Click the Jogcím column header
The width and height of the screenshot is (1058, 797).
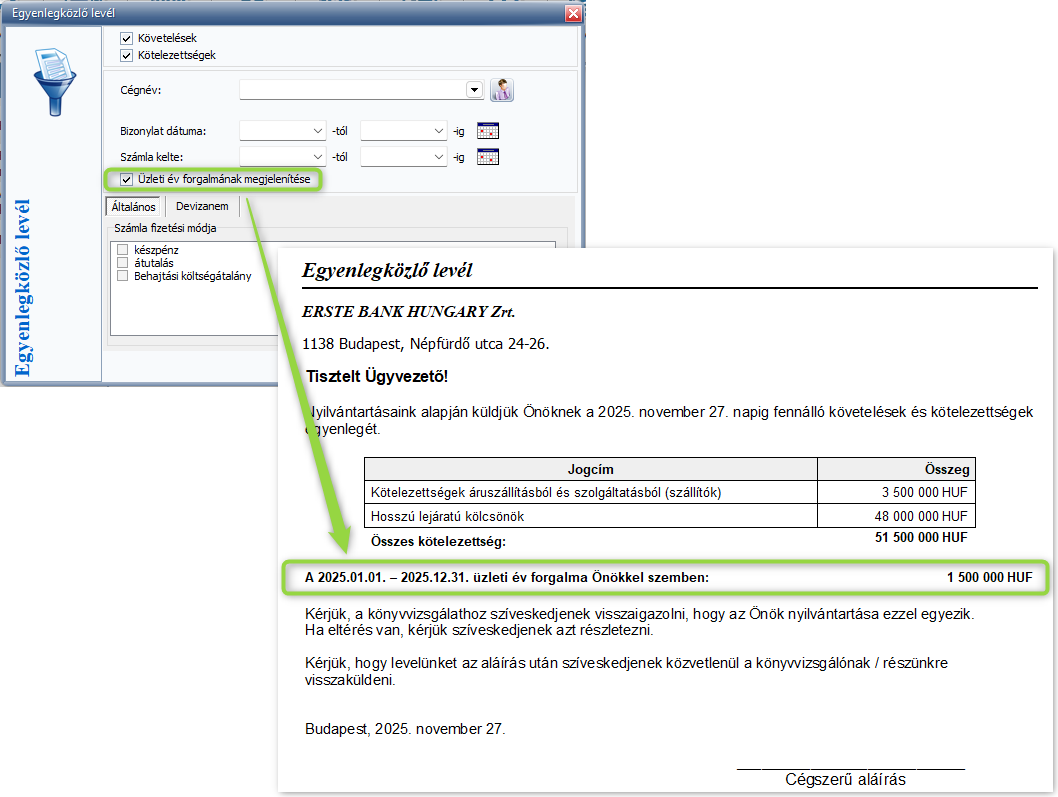click(590, 469)
